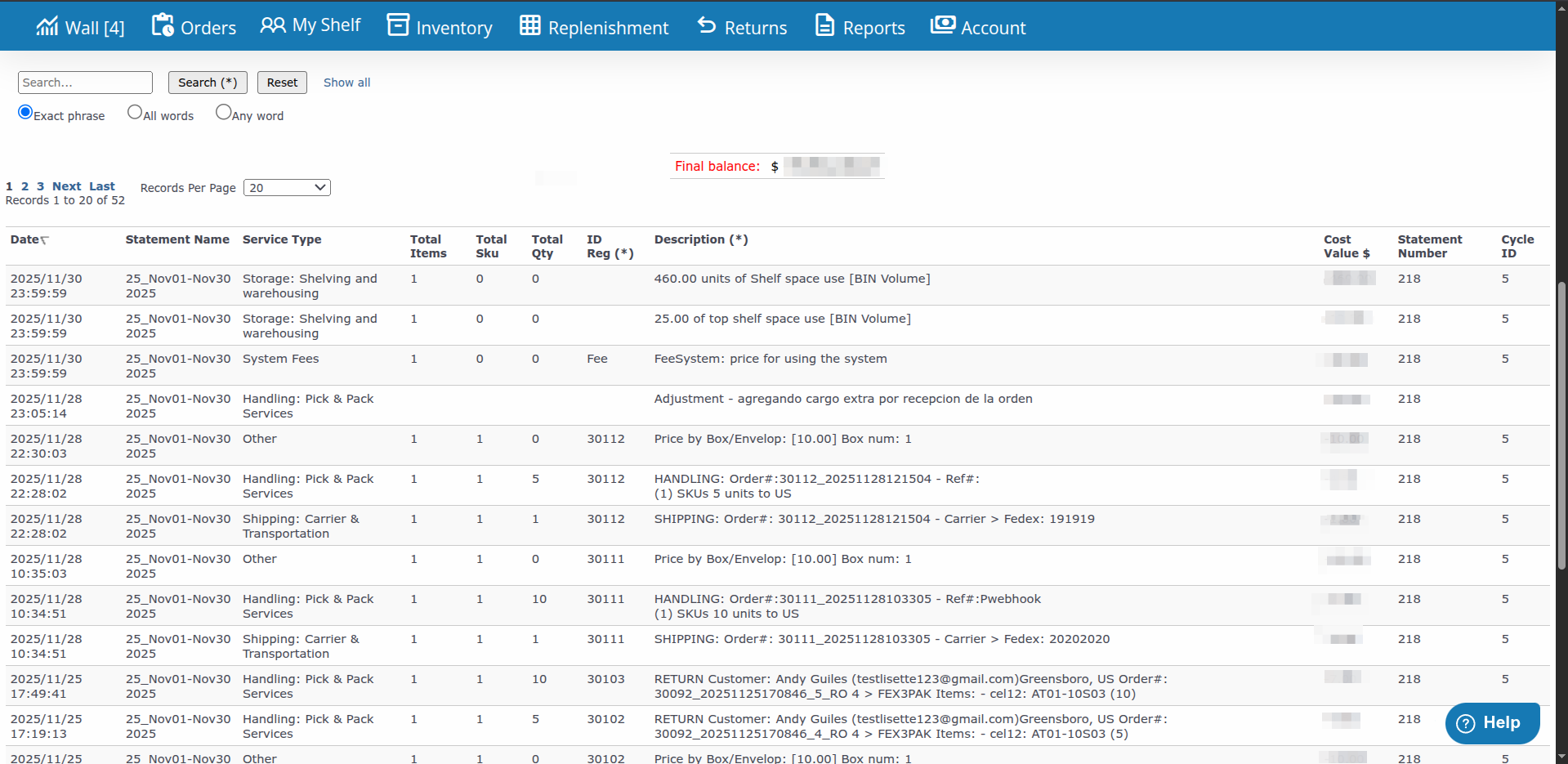The image size is (1568, 764).
Task: Select the All words radio button
Action: coord(135,112)
